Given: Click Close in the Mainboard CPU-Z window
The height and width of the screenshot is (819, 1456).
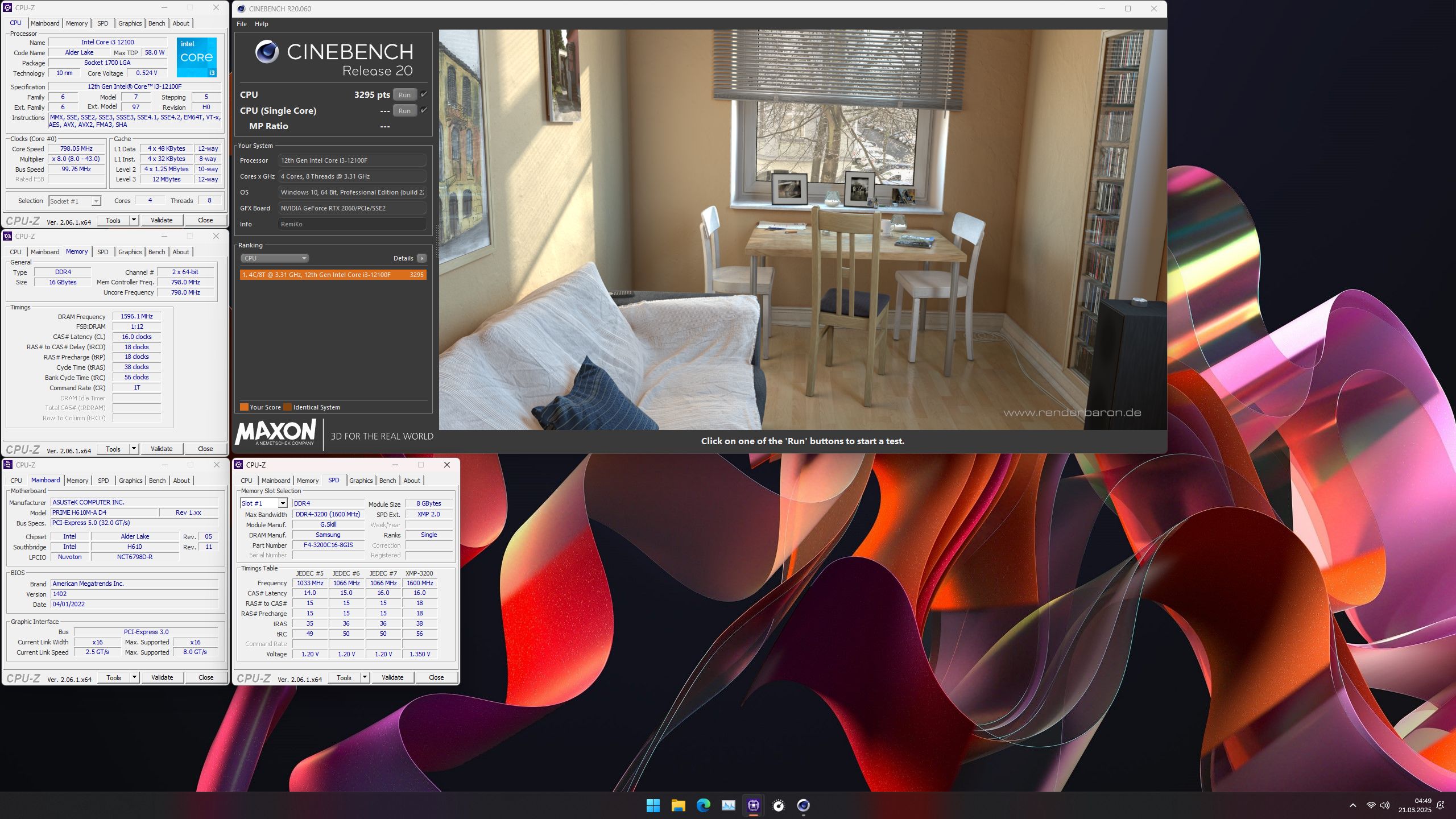Looking at the screenshot, I should click(206, 677).
